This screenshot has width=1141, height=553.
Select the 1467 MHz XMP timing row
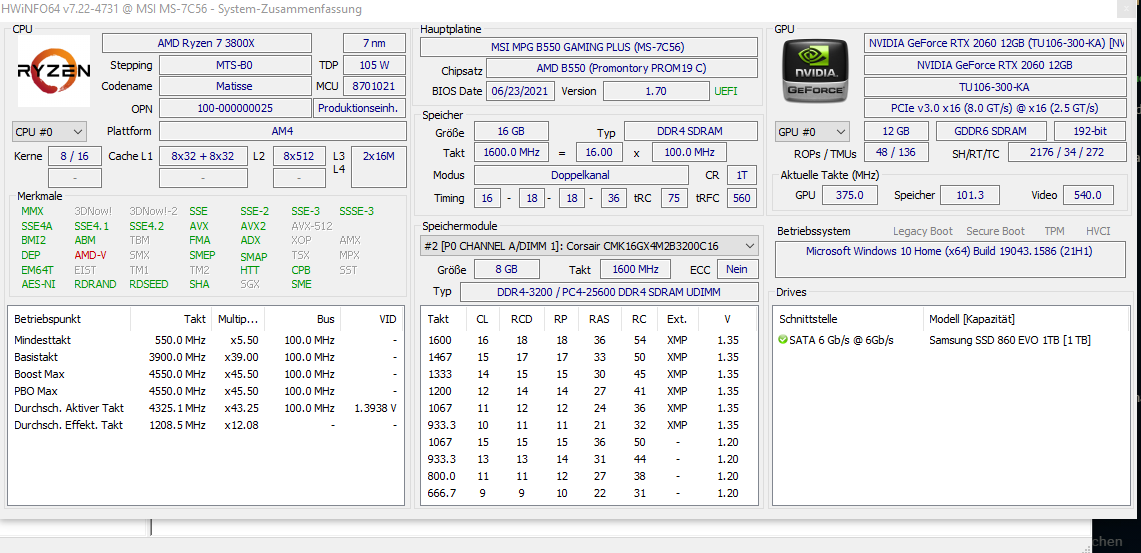coord(589,357)
